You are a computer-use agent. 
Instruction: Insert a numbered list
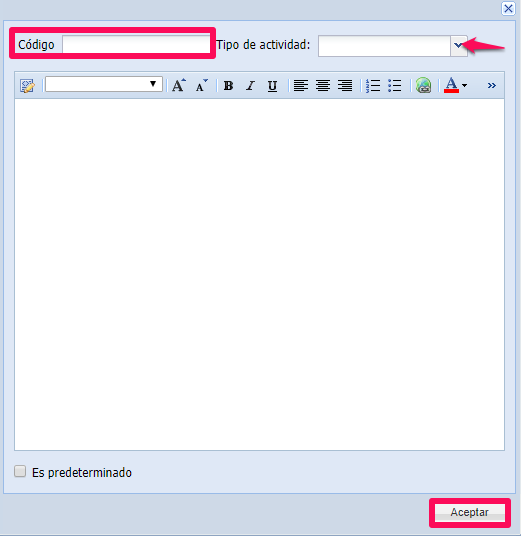point(373,85)
